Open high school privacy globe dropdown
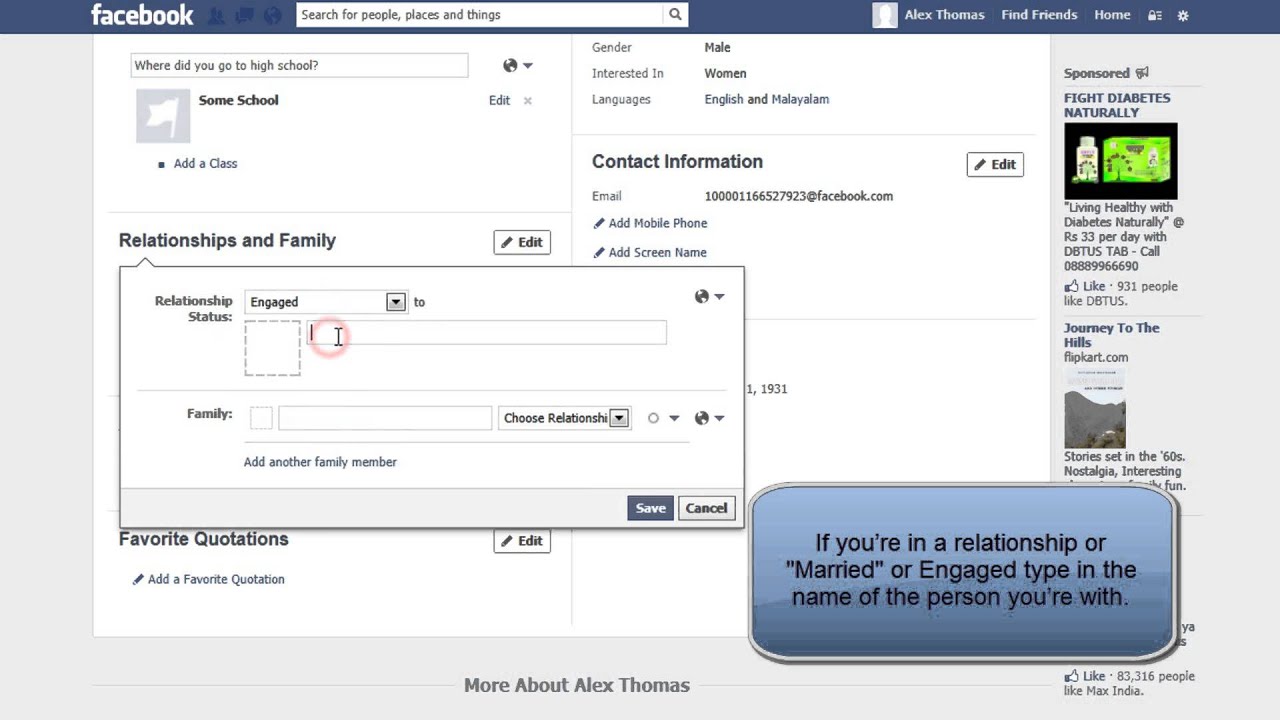This screenshot has height=720, width=1280. (x=517, y=65)
